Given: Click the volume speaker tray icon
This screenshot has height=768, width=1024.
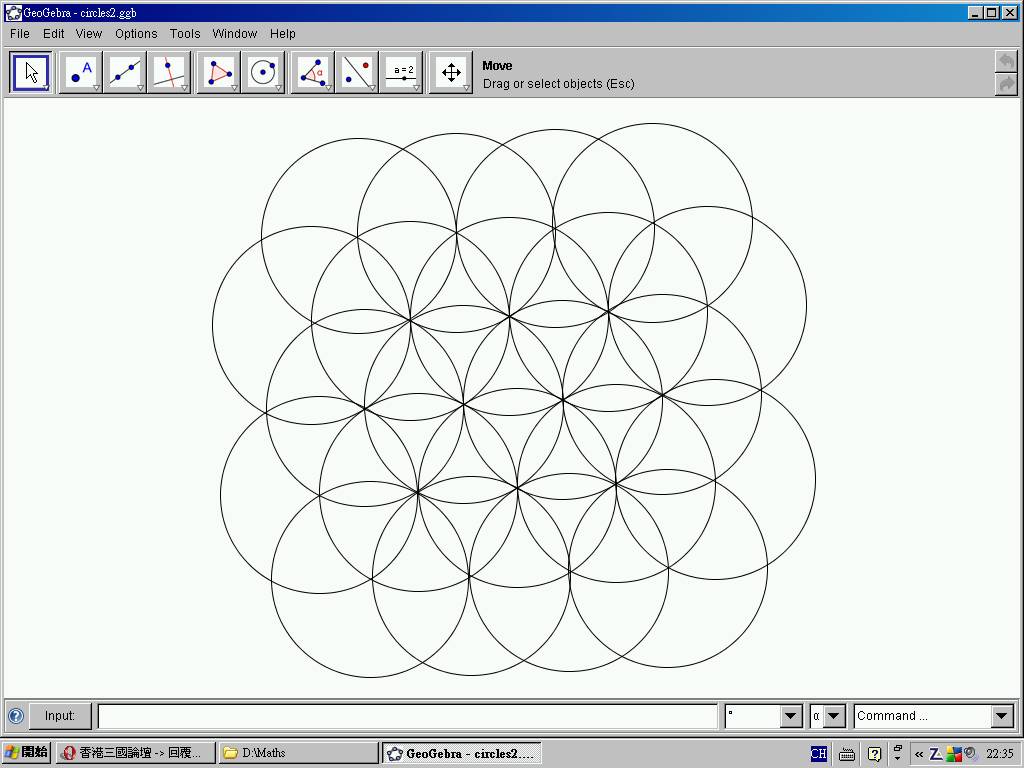Looking at the screenshot, I should tap(970, 754).
